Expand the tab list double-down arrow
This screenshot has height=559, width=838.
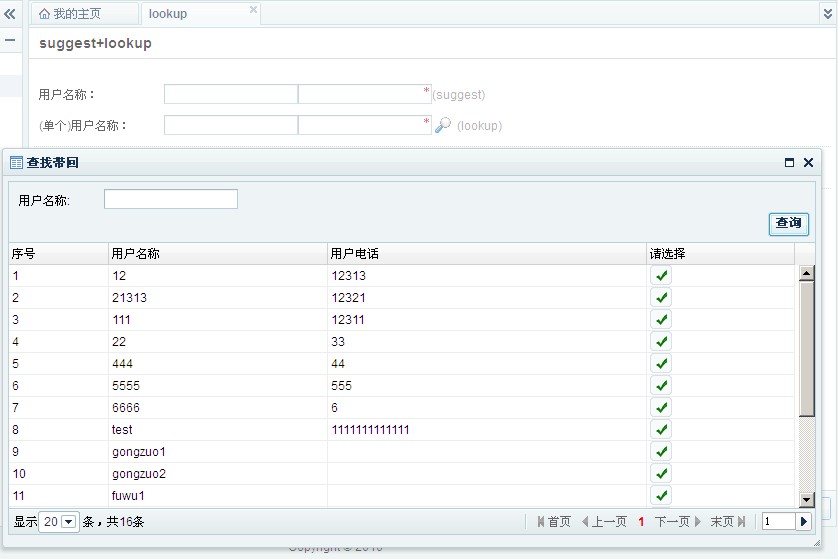828,14
